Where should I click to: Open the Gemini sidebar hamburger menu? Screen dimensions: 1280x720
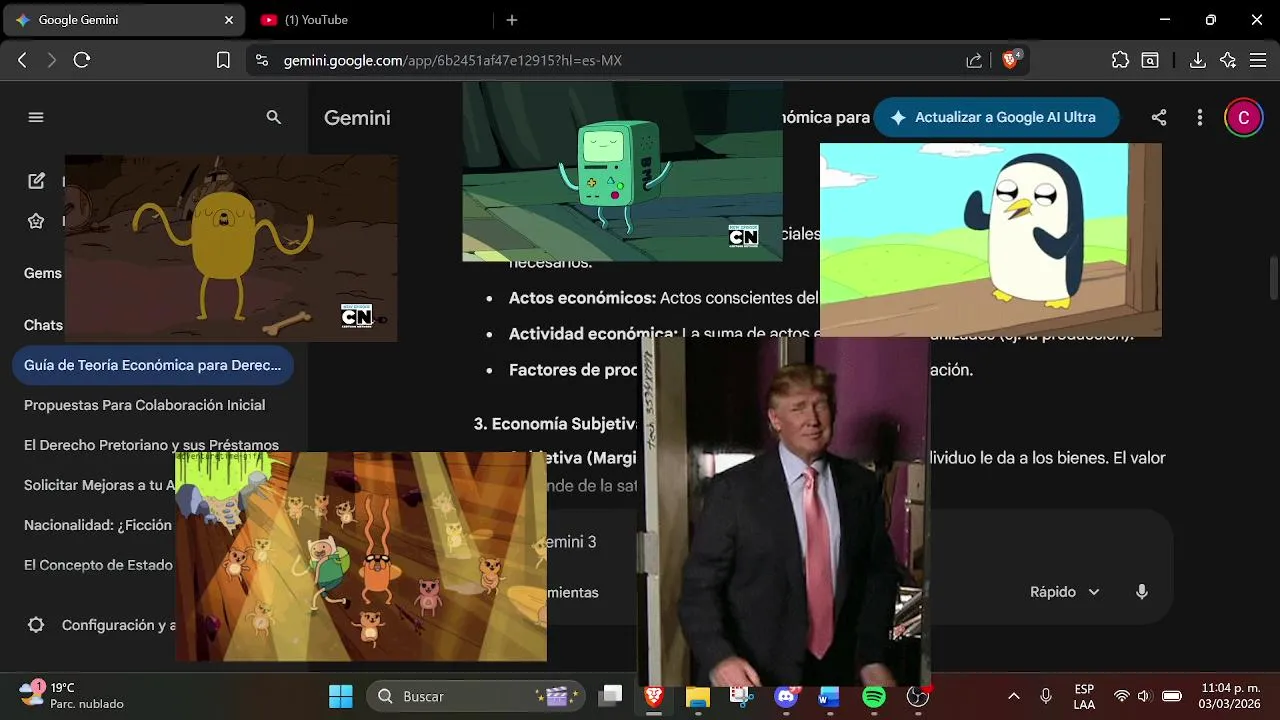36,117
